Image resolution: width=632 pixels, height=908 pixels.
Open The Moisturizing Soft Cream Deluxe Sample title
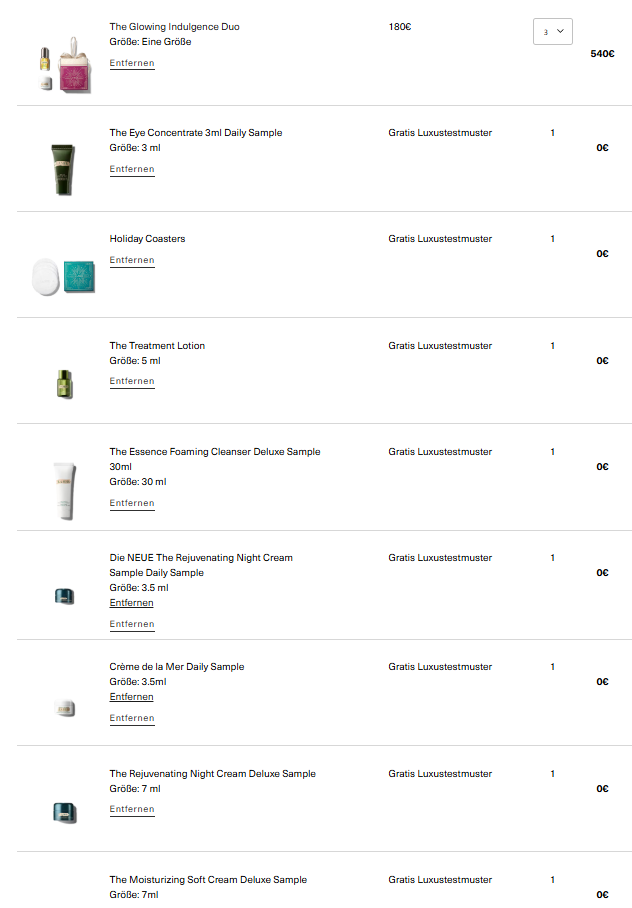(208, 880)
